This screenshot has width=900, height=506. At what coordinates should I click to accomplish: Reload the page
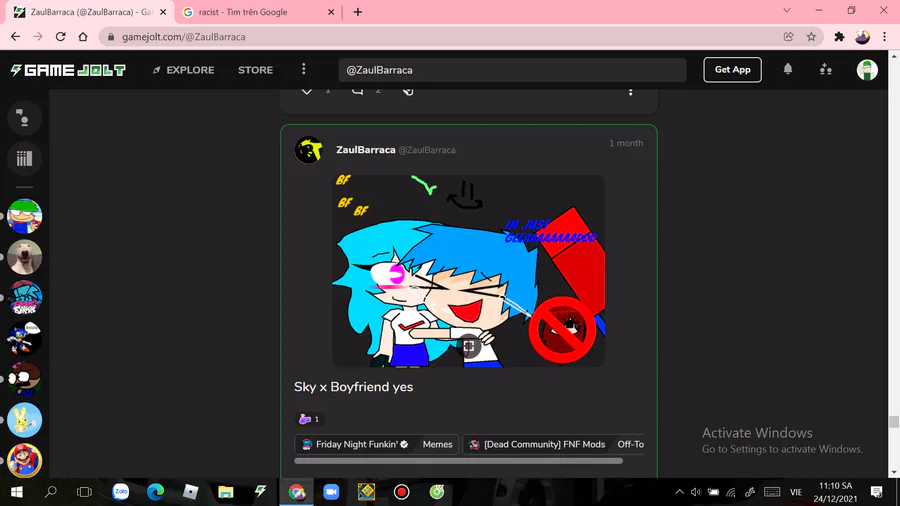pos(60,37)
